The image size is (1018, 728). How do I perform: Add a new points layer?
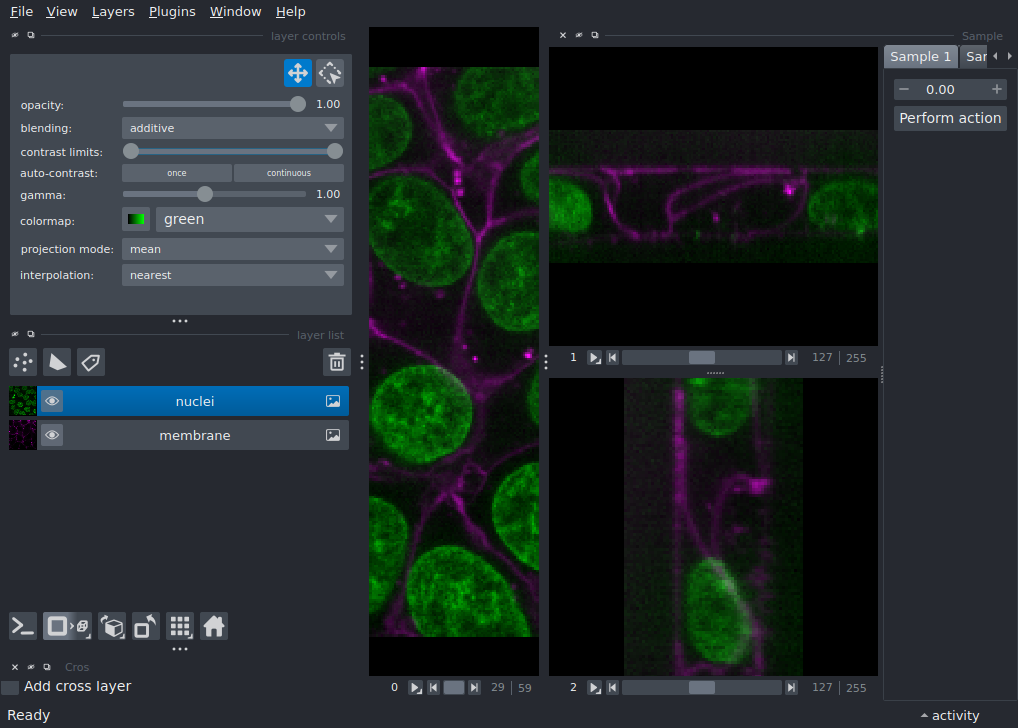click(x=23, y=362)
